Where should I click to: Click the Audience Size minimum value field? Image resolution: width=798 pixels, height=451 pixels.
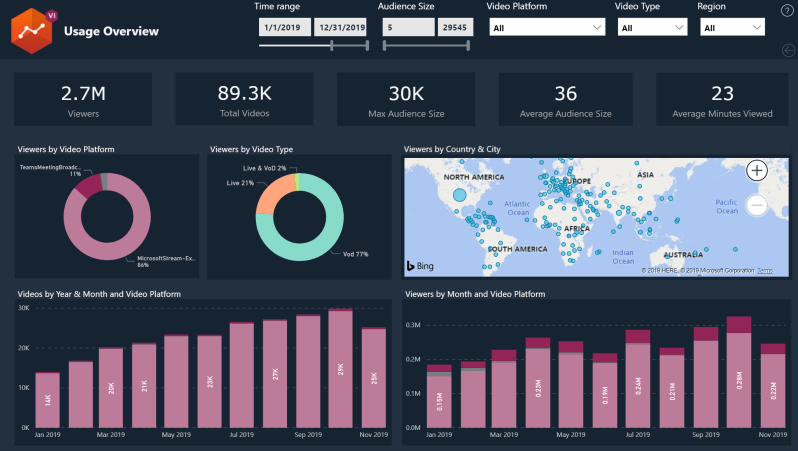pyautogui.click(x=407, y=28)
